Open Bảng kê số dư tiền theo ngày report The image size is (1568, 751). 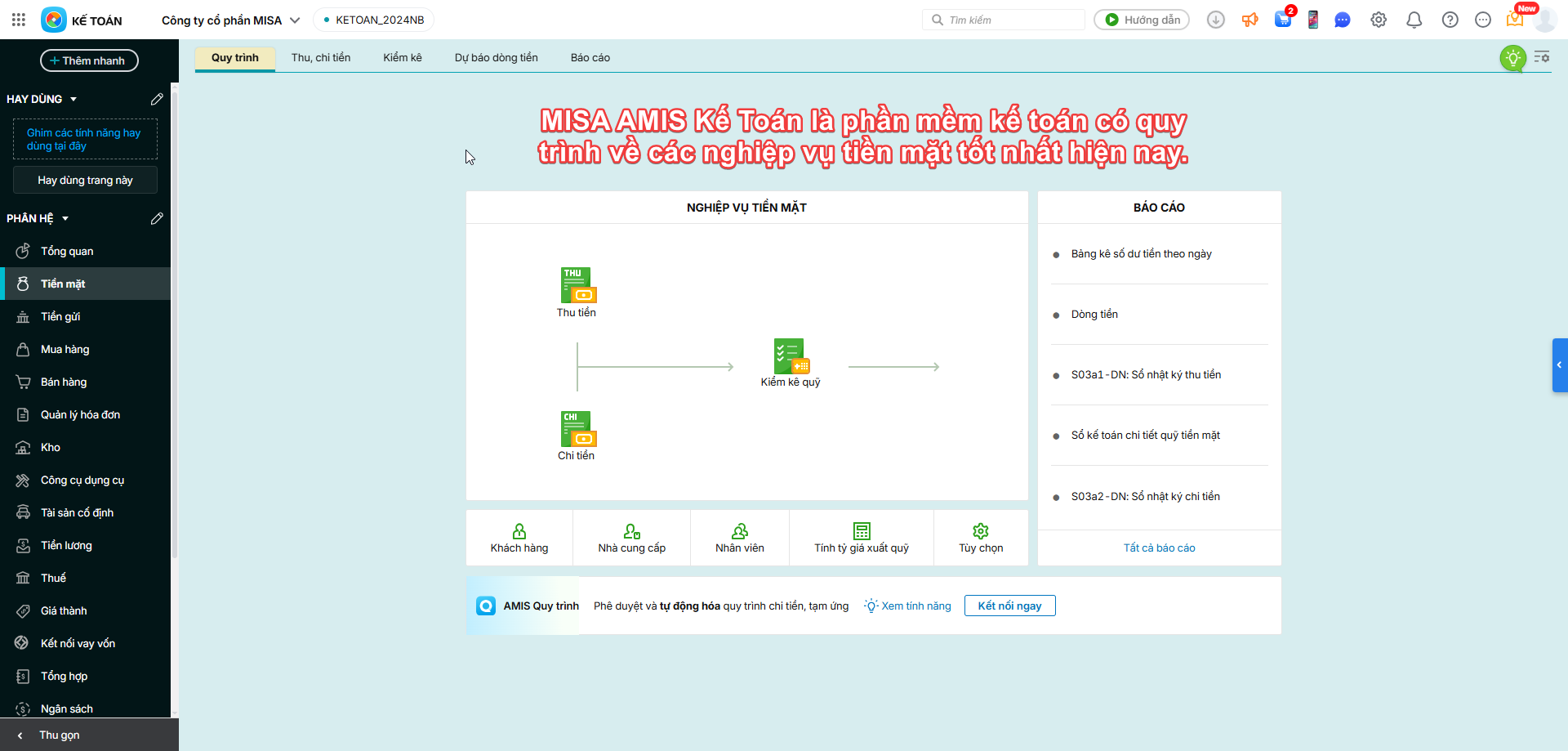1142,253
